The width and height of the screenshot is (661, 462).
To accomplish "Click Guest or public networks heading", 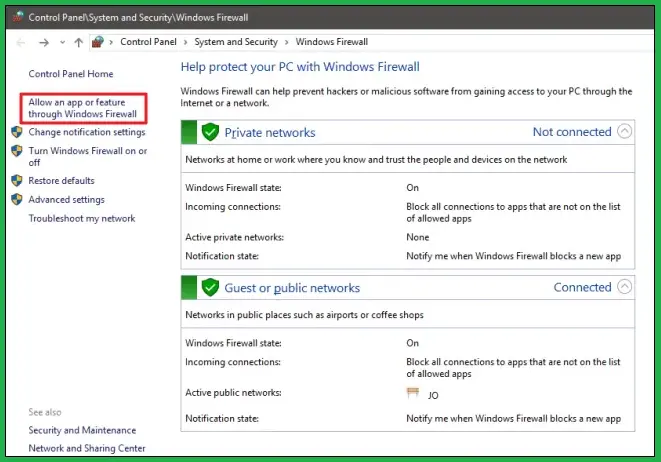I will tap(292, 288).
